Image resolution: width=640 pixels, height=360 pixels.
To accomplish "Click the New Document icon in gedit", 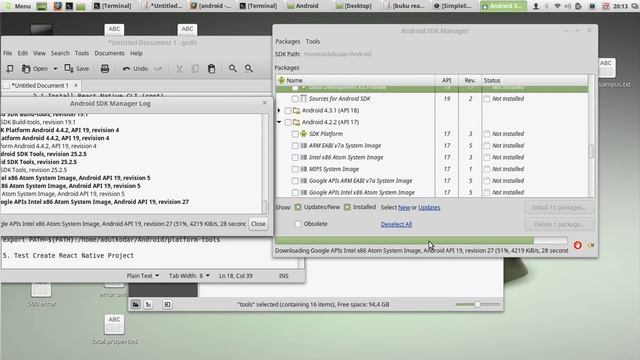I will [9, 69].
